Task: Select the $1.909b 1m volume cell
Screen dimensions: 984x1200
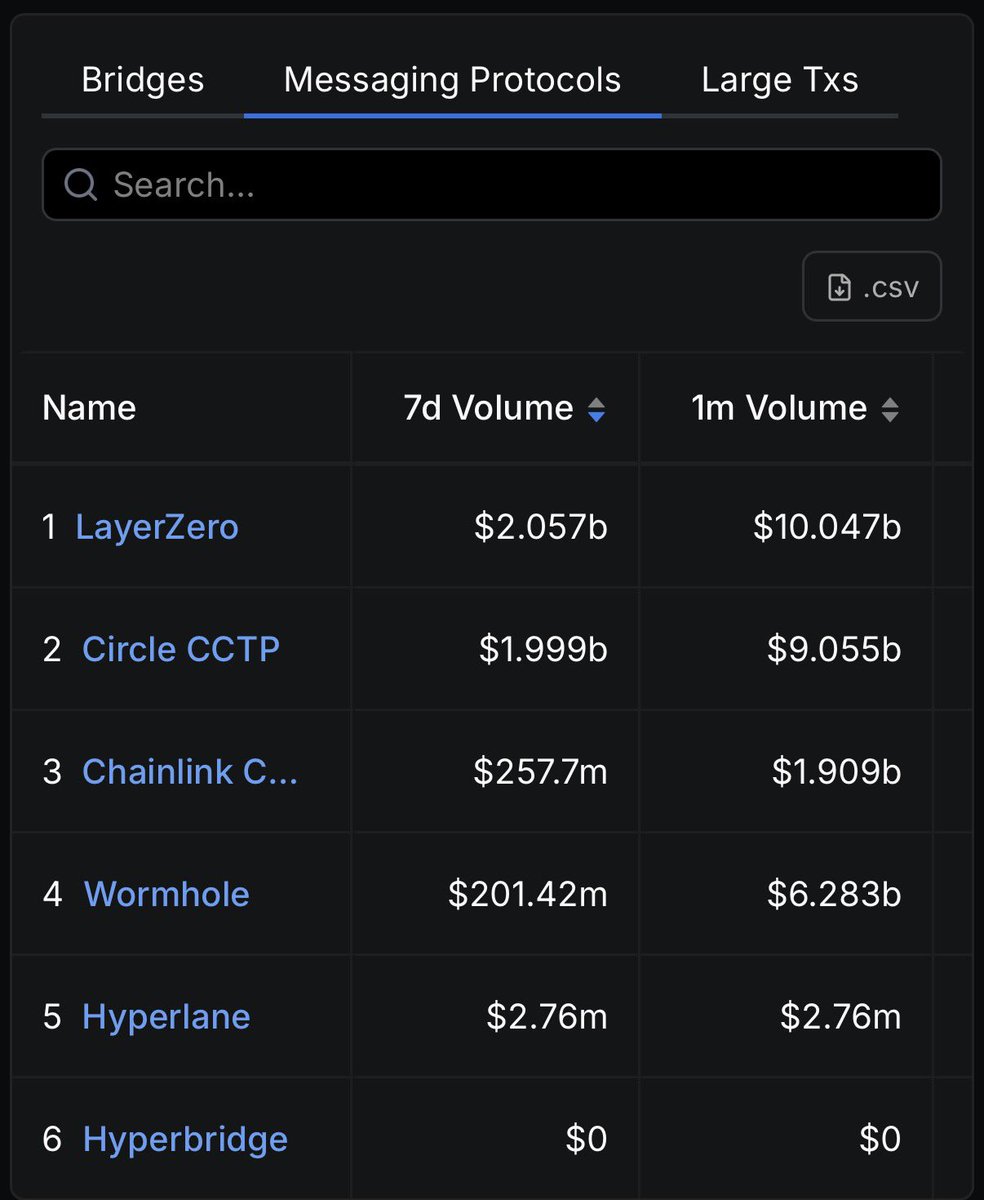Action: coord(786,772)
